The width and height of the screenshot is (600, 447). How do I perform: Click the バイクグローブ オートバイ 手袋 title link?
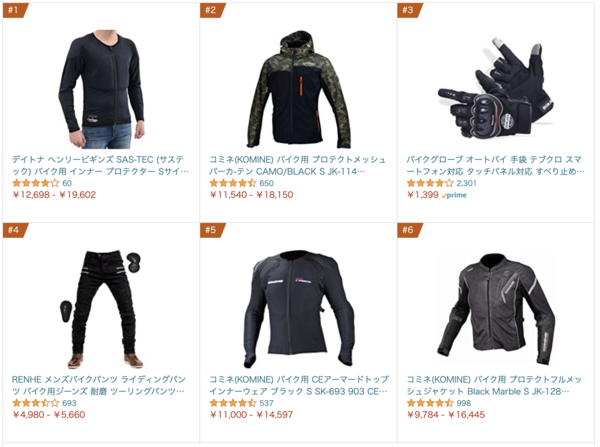point(495,165)
